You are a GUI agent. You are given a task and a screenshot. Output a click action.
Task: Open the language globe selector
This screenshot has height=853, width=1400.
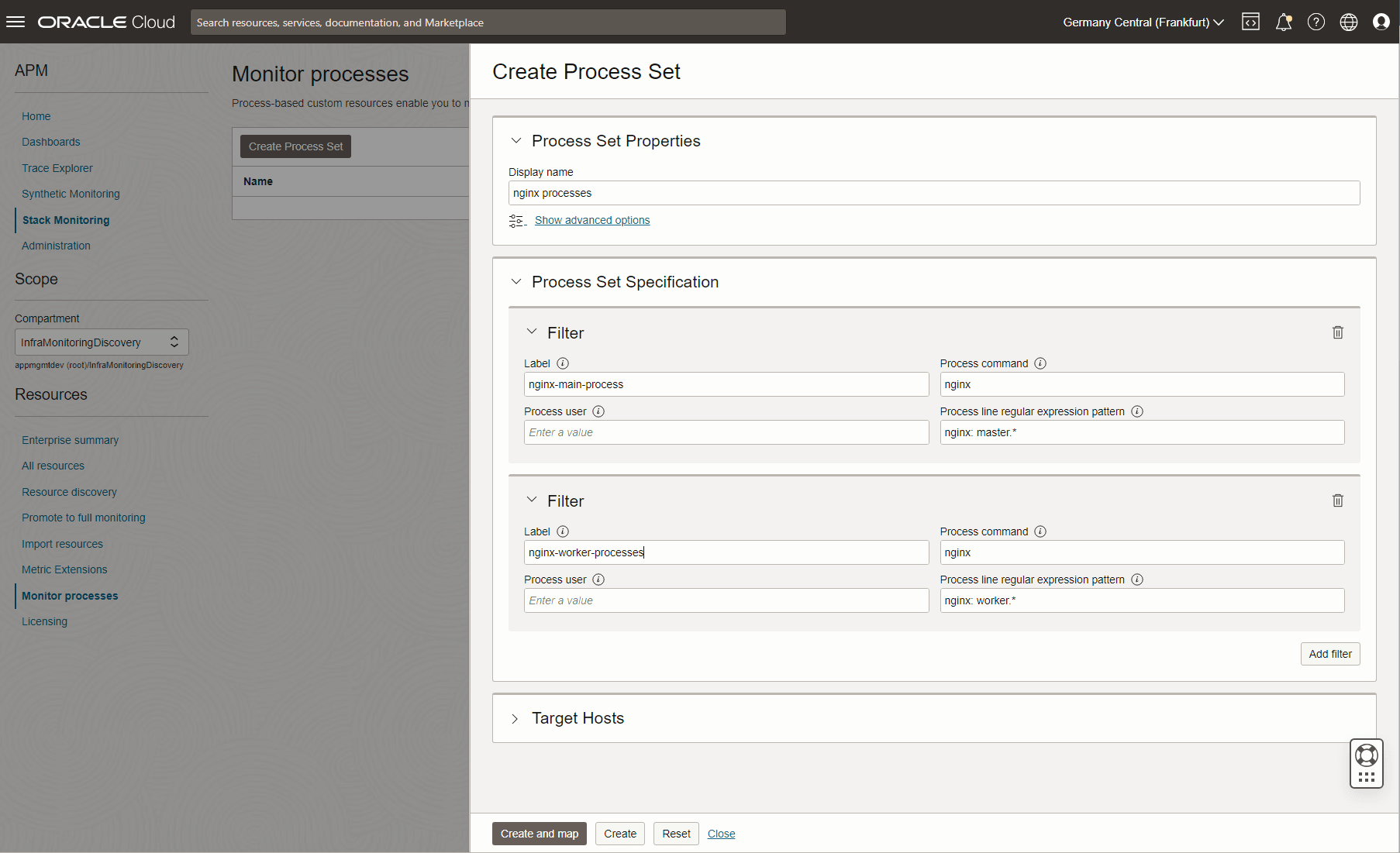1348,22
